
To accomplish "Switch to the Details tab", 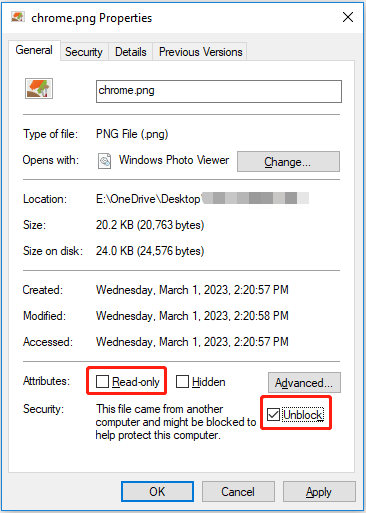I will coord(131,52).
